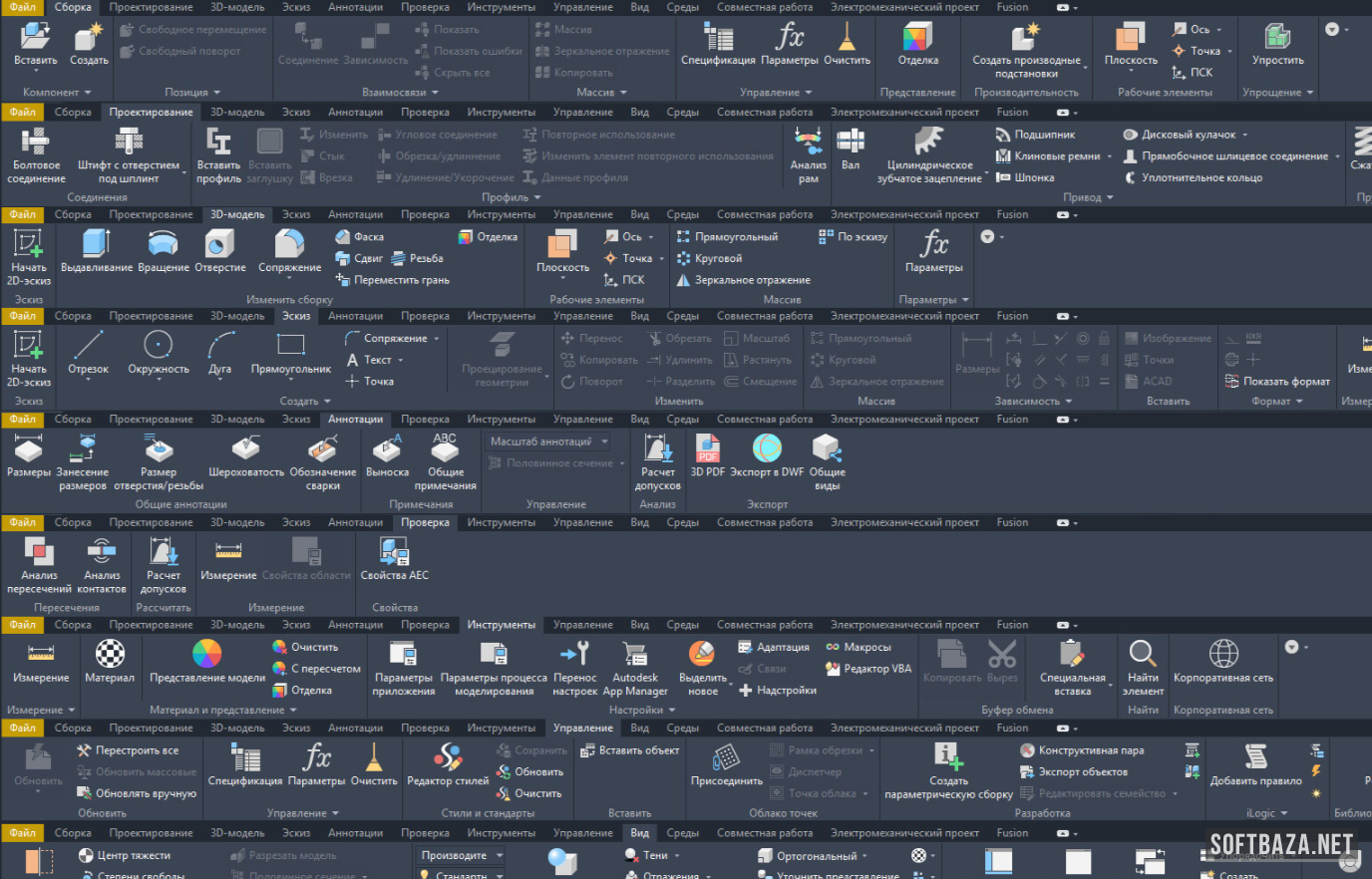The width and height of the screenshot is (1372, 879).
Task: Click the highlighted Инструменты ribbon tab
Action: coord(501,625)
